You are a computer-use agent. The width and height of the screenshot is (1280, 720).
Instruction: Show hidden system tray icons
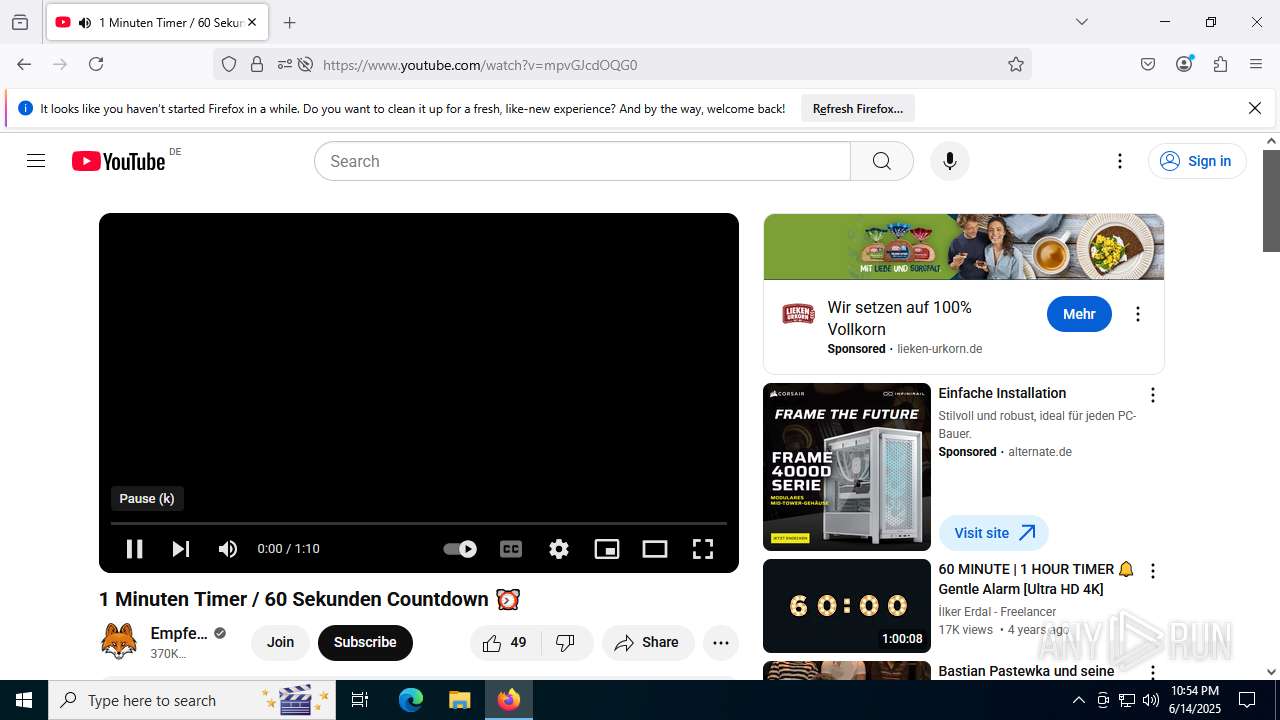coord(1078,700)
